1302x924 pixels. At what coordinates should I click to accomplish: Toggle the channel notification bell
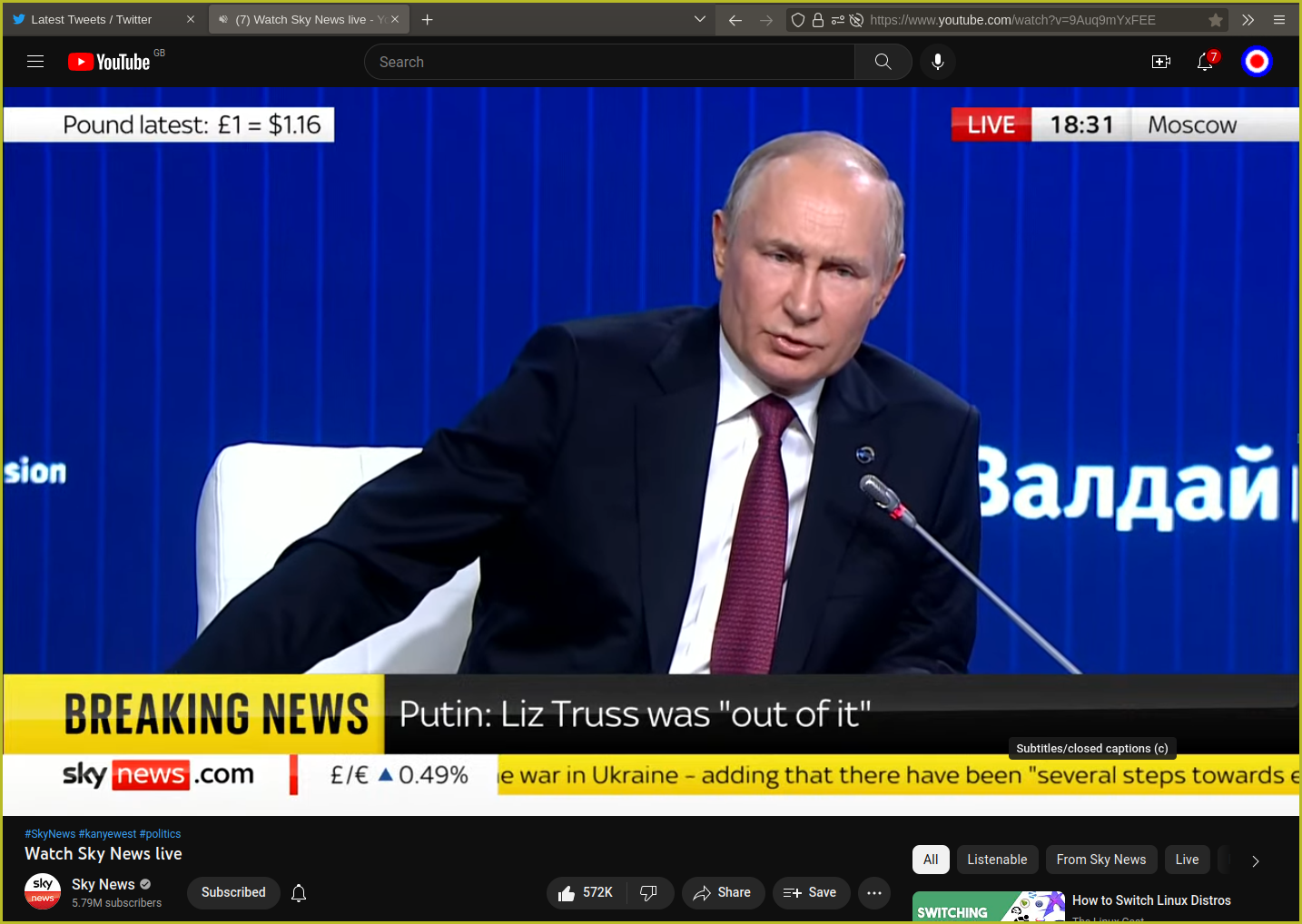pyautogui.click(x=299, y=893)
